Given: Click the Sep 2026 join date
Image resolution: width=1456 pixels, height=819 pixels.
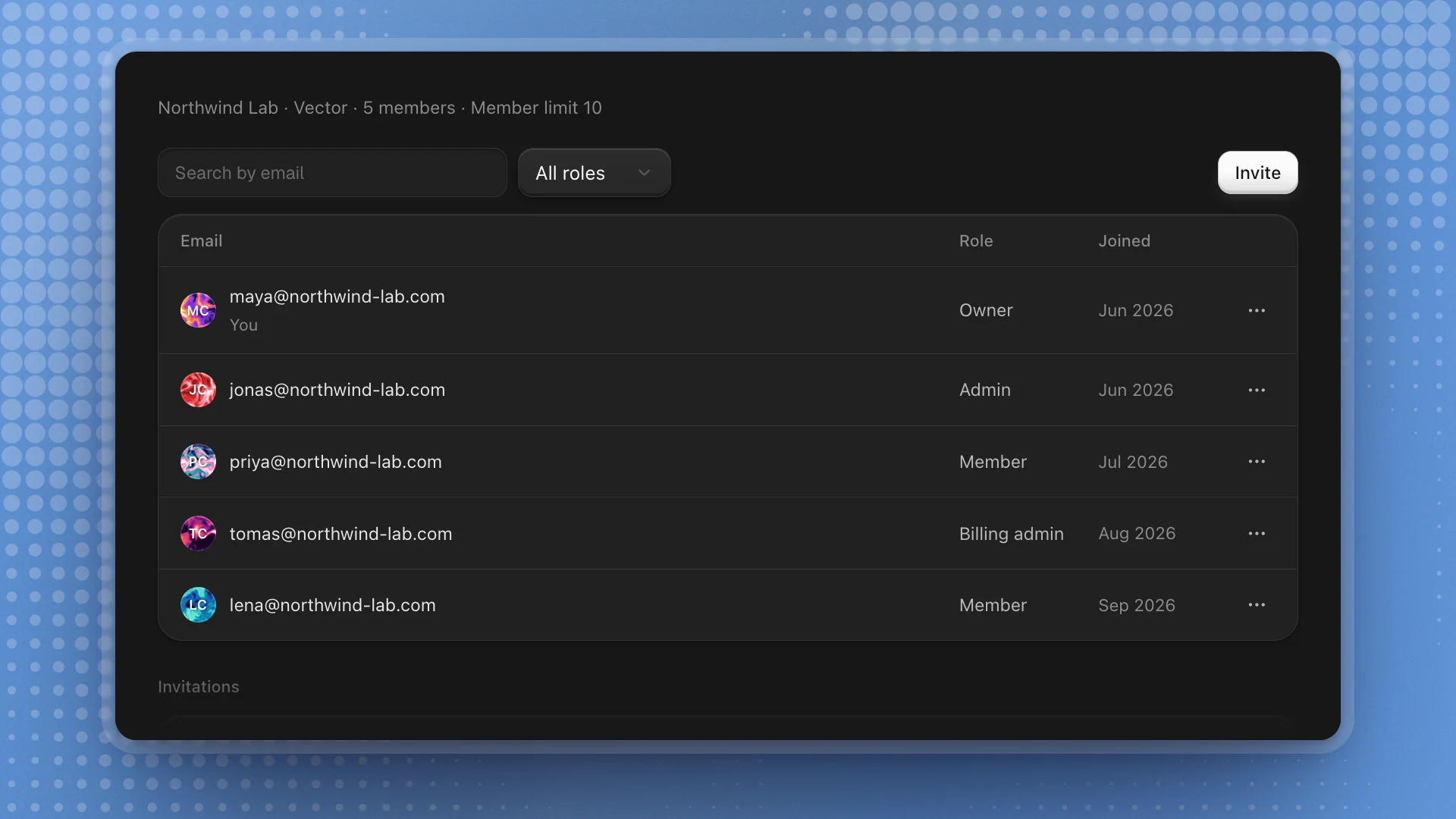Looking at the screenshot, I should click(1137, 605).
